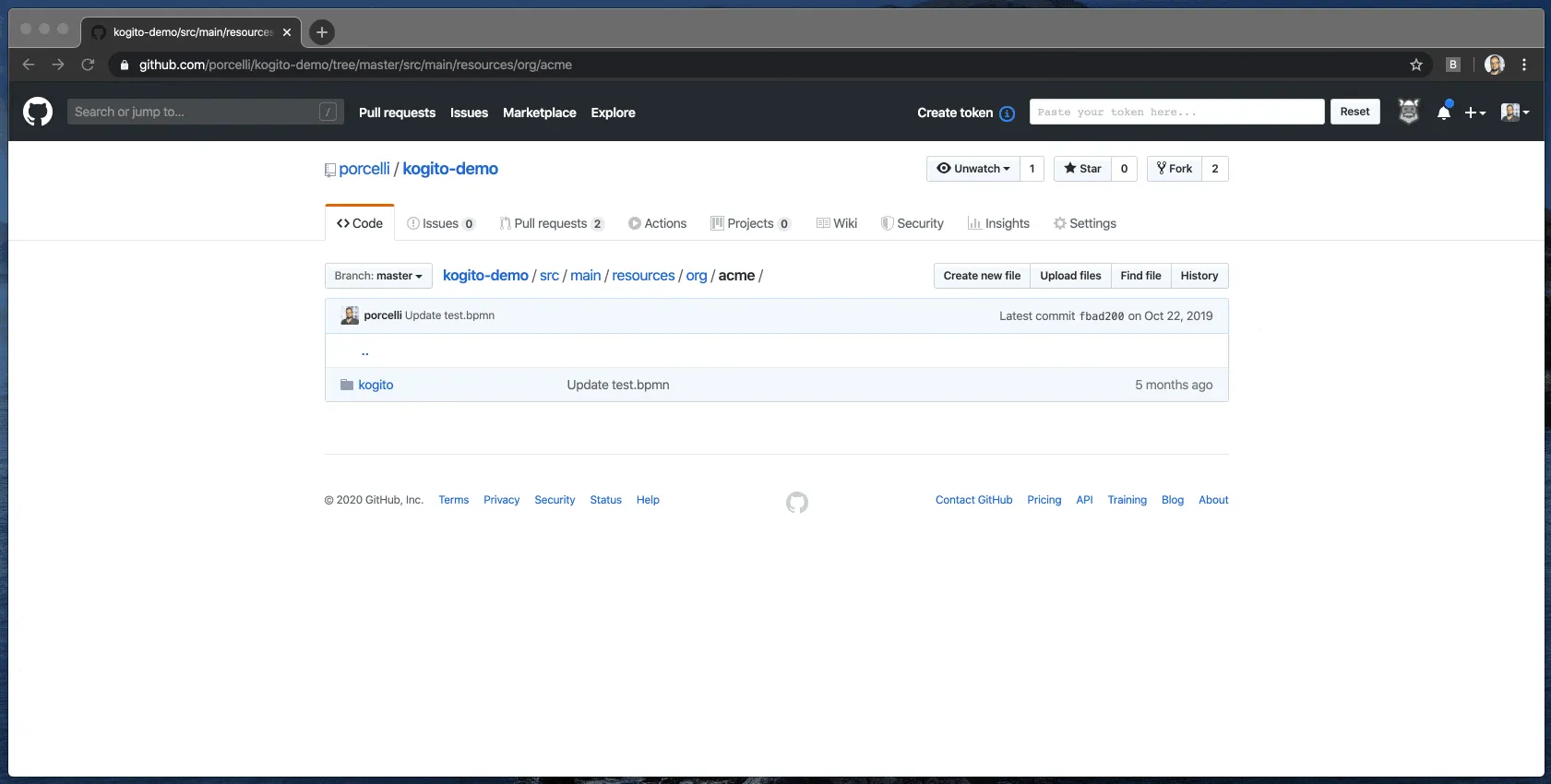
Task: Click the raccoon extension avatar icon
Action: pyautogui.click(x=1408, y=112)
